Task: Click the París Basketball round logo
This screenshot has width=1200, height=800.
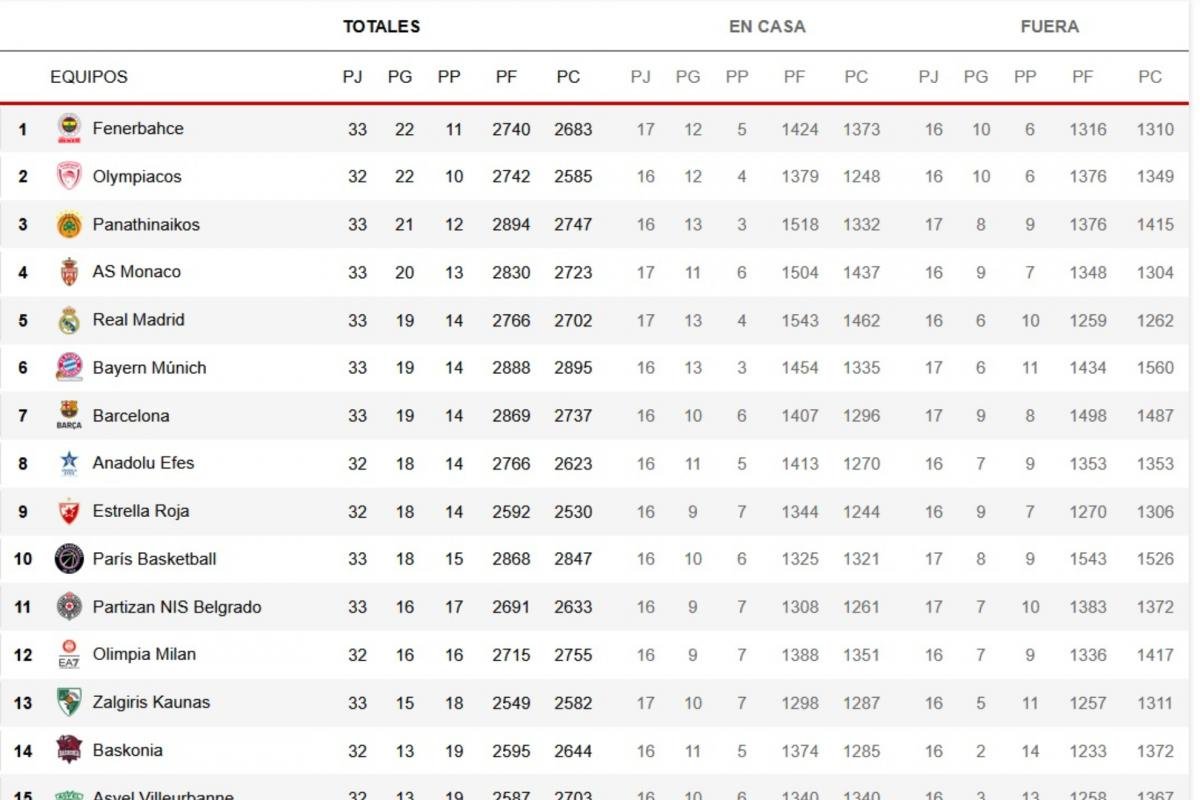Action: coord(69,559)
